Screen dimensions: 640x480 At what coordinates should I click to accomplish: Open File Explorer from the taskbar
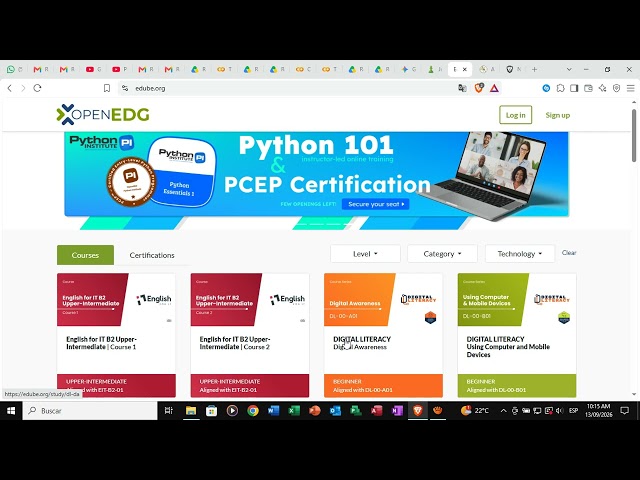click(191, 411)
